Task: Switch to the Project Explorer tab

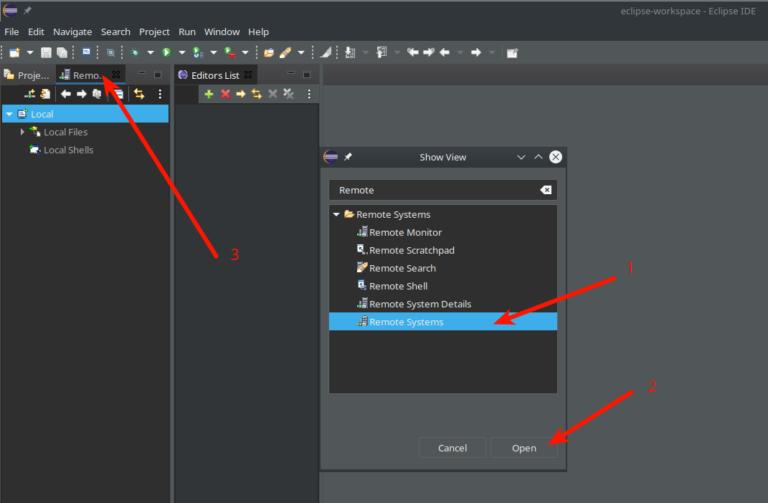Action: (x=27, y=75)
